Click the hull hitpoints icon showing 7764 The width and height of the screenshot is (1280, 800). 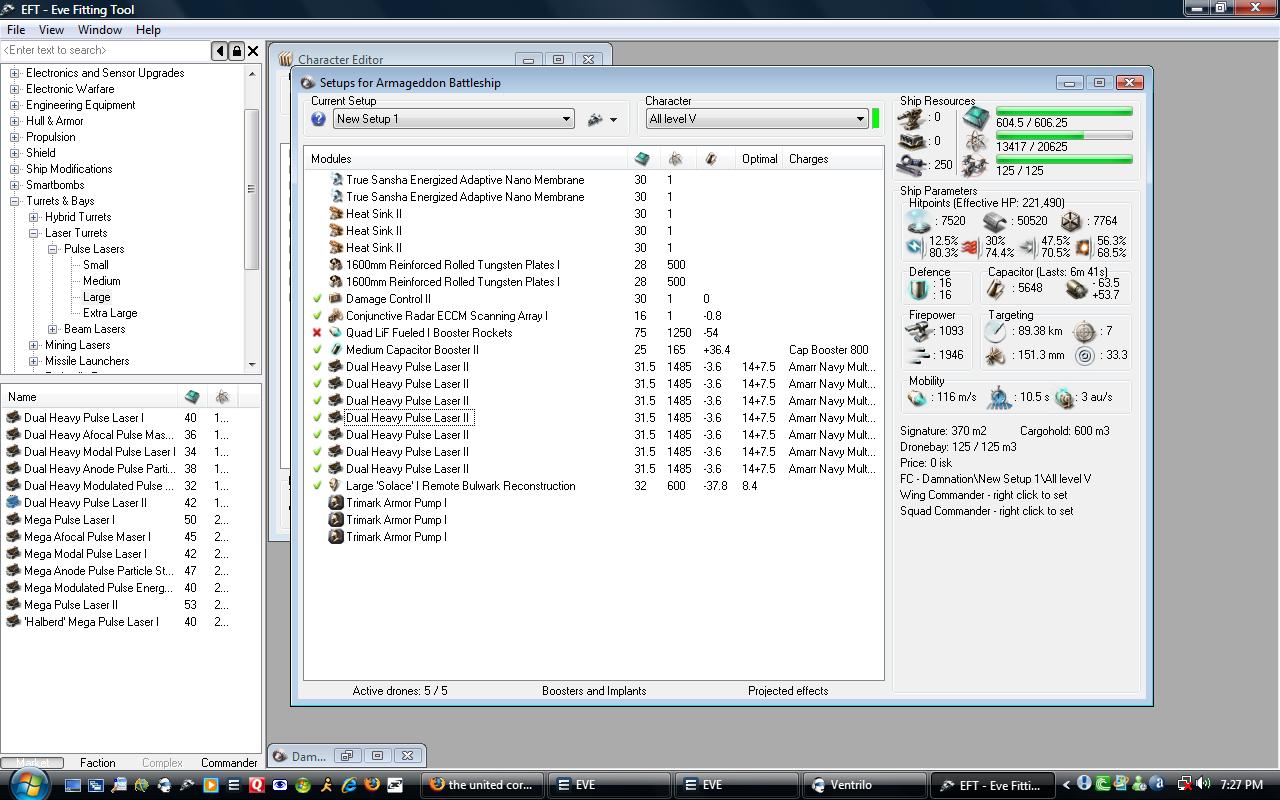click(1072, 221)
